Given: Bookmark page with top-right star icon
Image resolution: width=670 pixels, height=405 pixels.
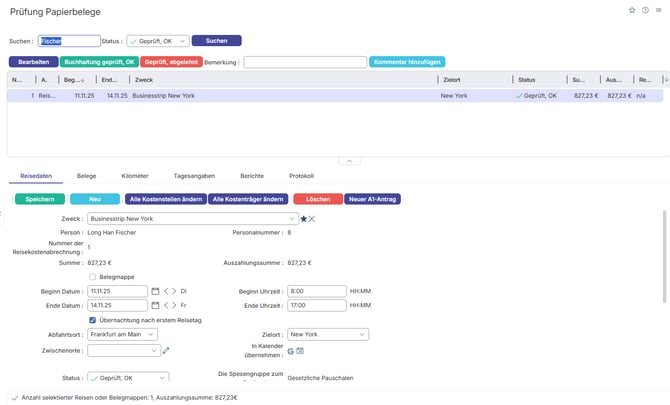Looking at the screenshot, I should point(632,10).
